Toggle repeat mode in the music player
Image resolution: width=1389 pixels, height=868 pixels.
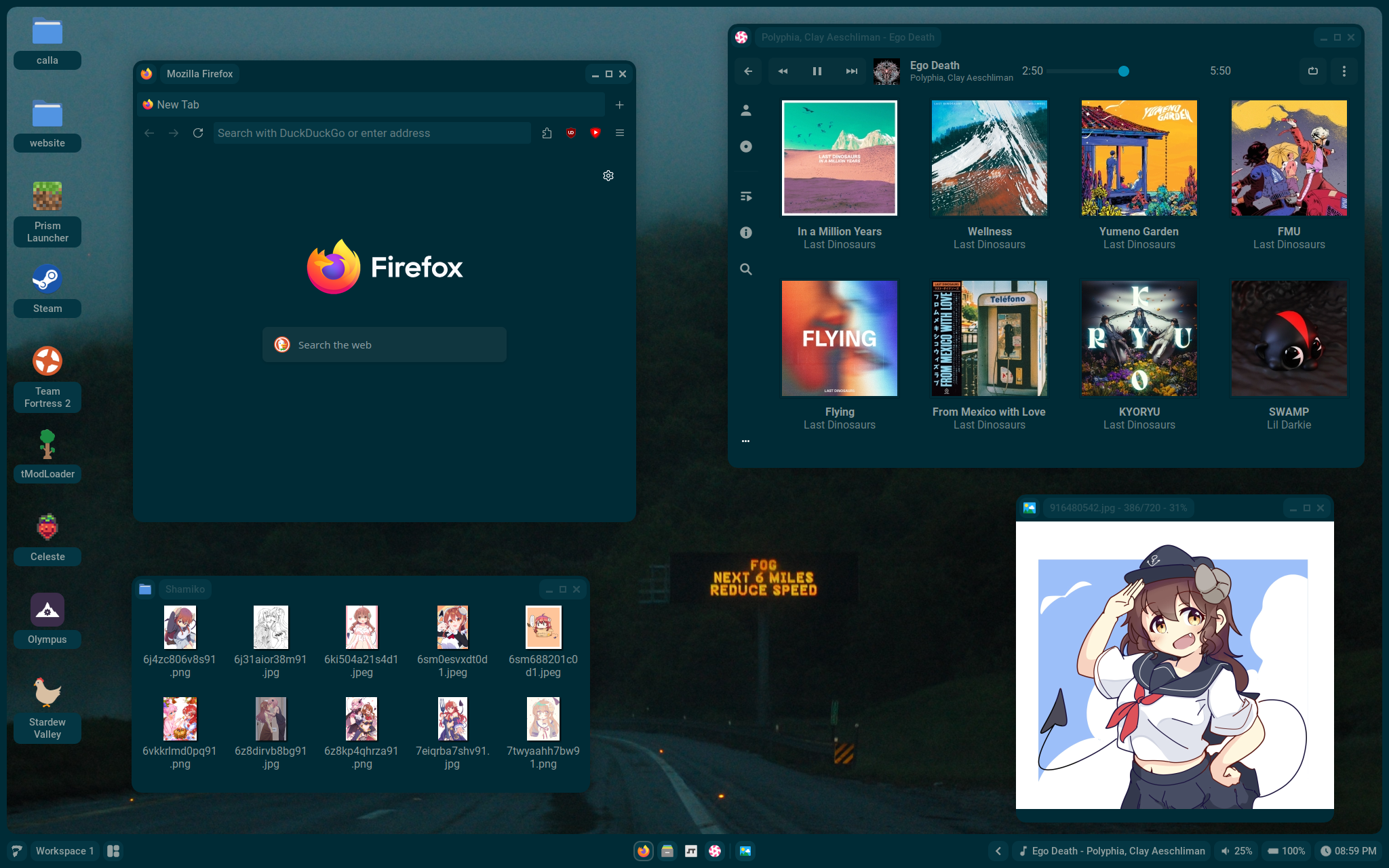tap(1313, 71)
